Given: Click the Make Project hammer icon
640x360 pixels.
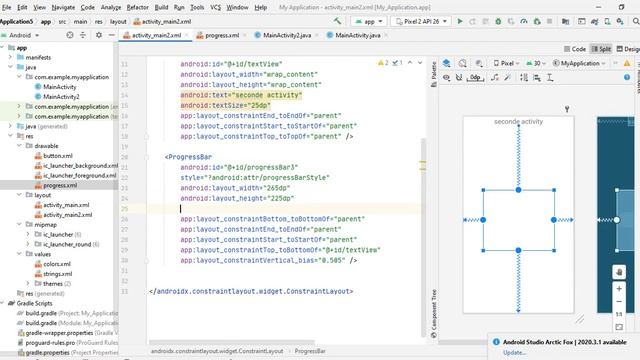Looking at the screenshot, I should coord(337,21).
